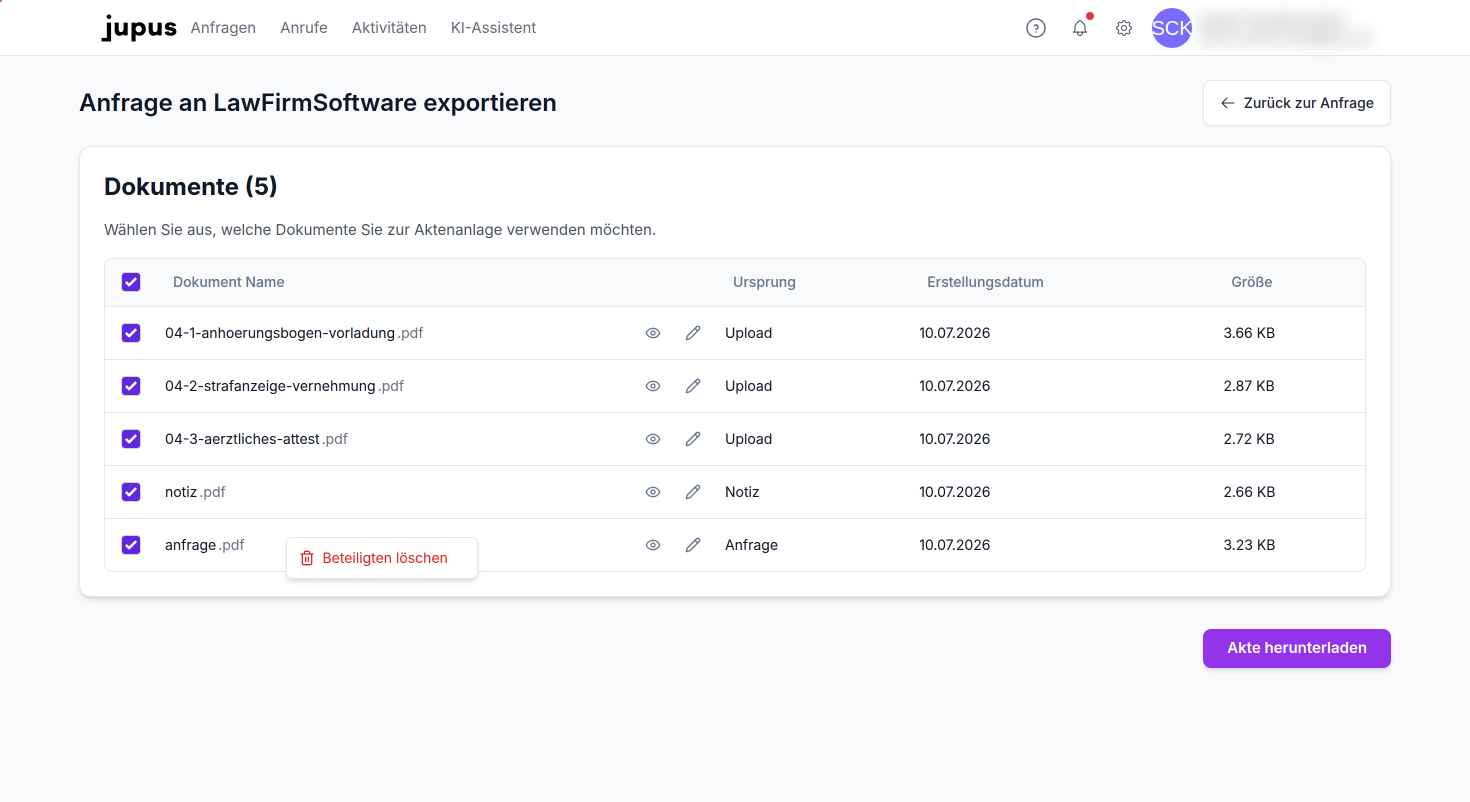
Task: Uncheck 04-2-strafanzeige-vernehmung.pdf checkbox
Action: point(131,386)
